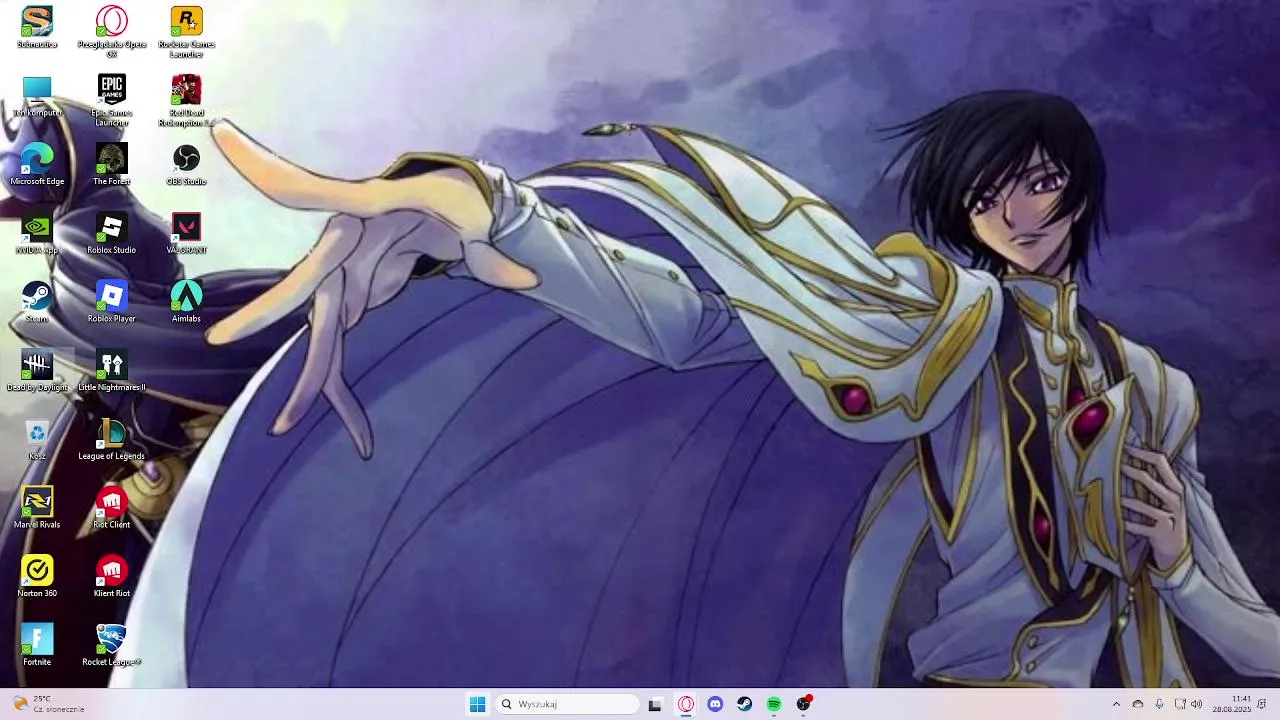The width and height of the screenshot is (1280, 720).
Task: Select The Forest desktop icon
Action: tap(111, 165)
